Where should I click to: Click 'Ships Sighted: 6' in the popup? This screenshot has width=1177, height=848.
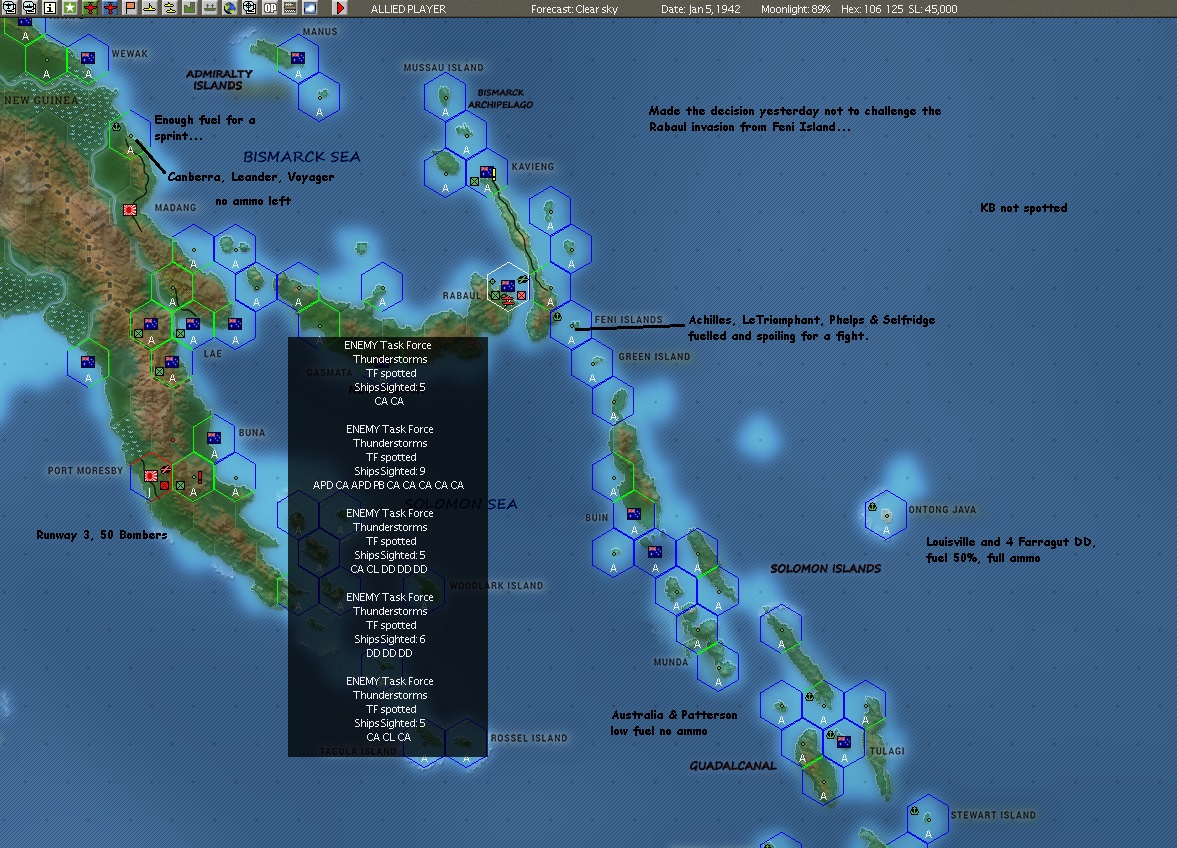point(390,639)
